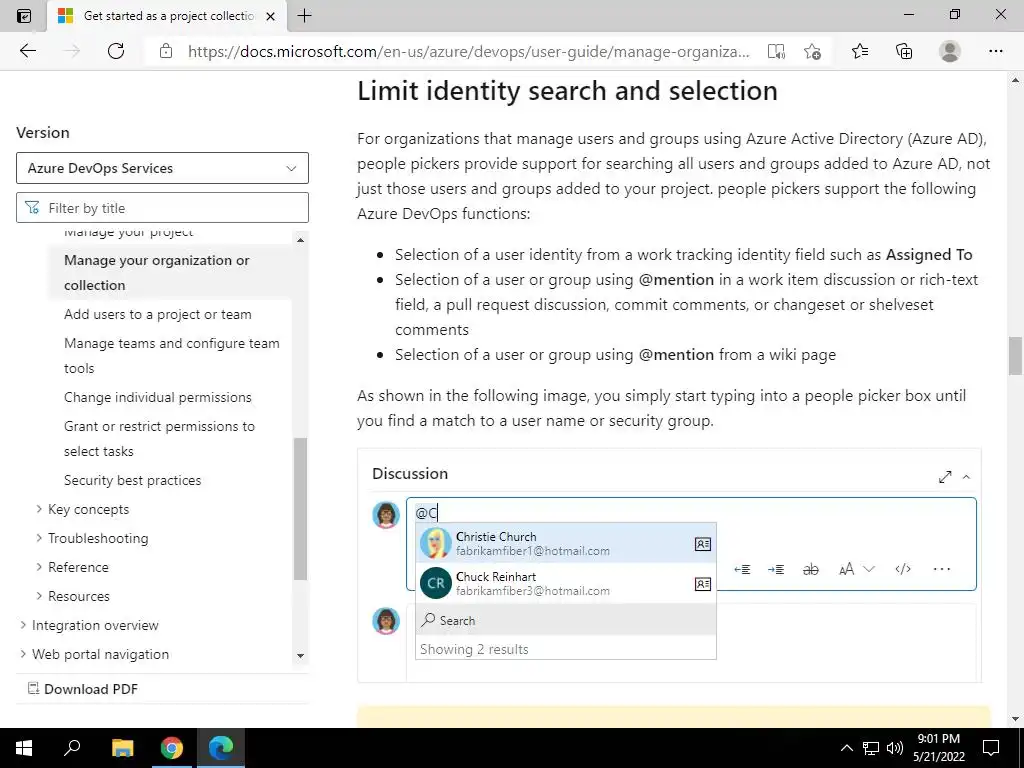Click the filter icon in Filter by title box

point(32,208)
